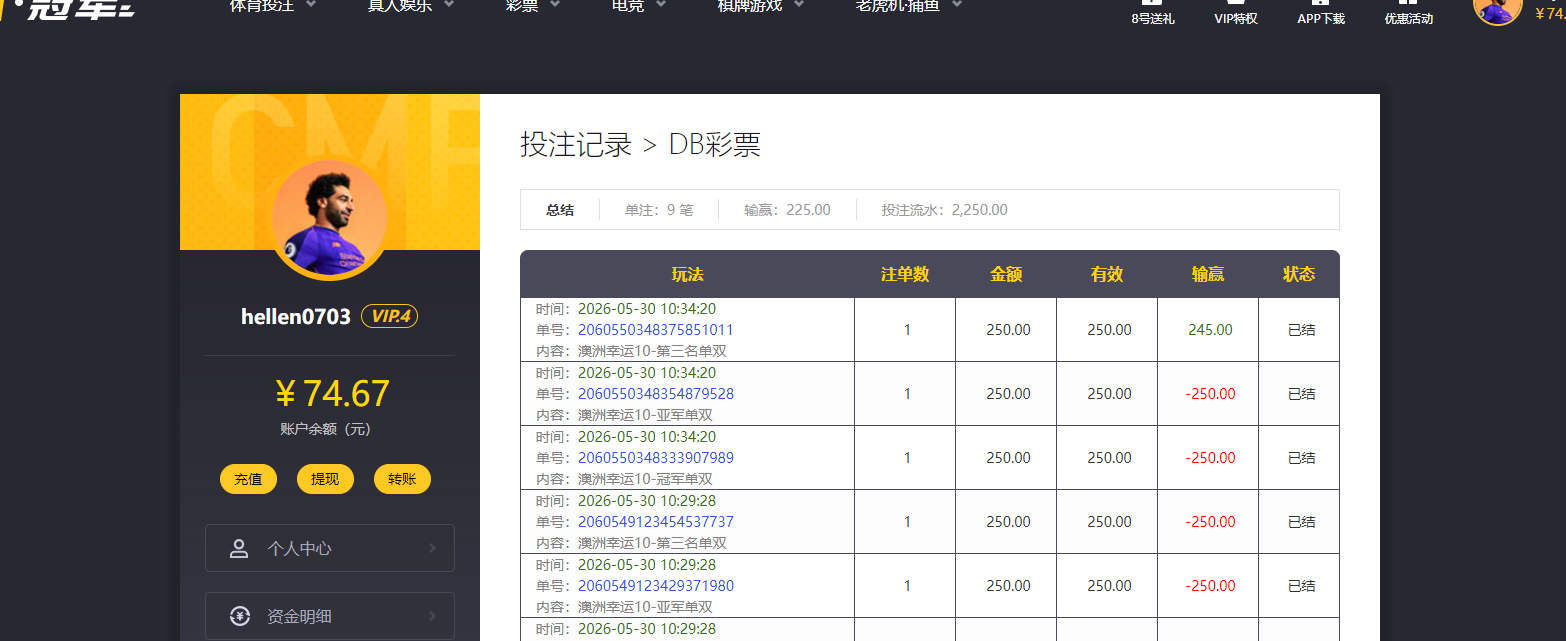Click 投注流水：2,250.00 in the summary
Image resolution: width=1566 pixels, height=641 pixels.
pyautogui.click(x=944, y=210)
